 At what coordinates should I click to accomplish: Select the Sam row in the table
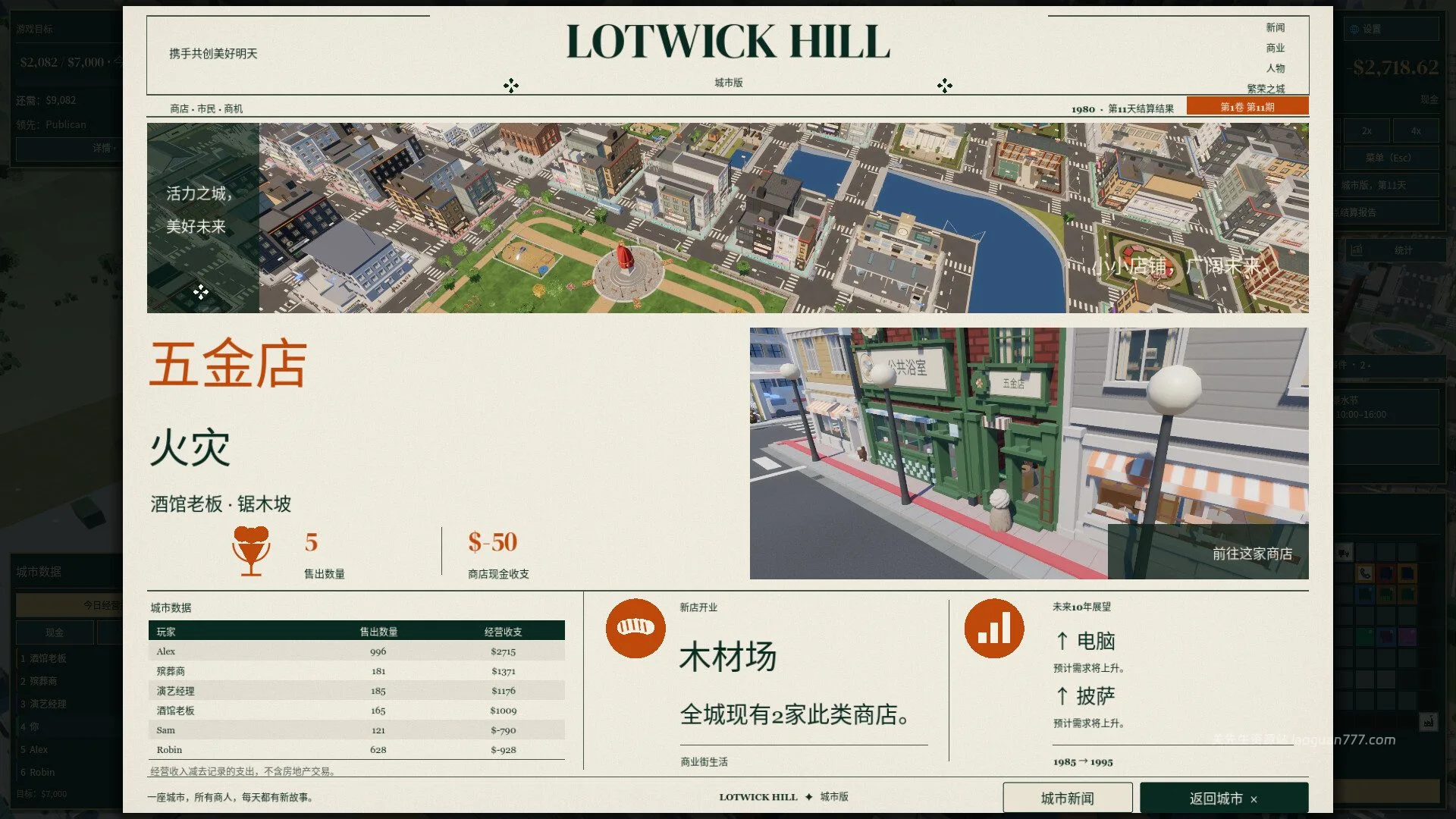click(356, 730)
